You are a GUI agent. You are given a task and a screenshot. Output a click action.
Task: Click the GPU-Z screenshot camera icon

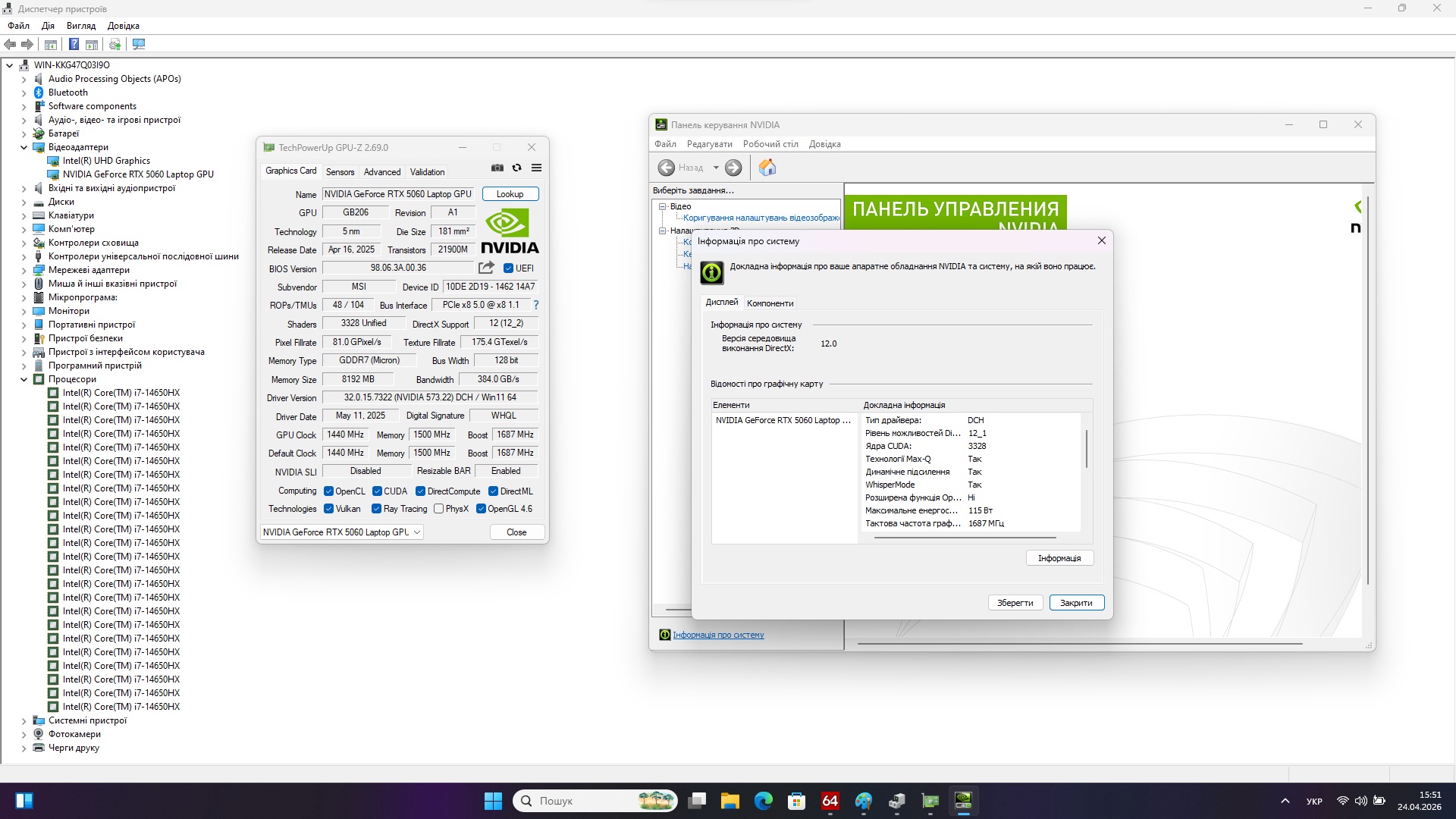(497, 168)
